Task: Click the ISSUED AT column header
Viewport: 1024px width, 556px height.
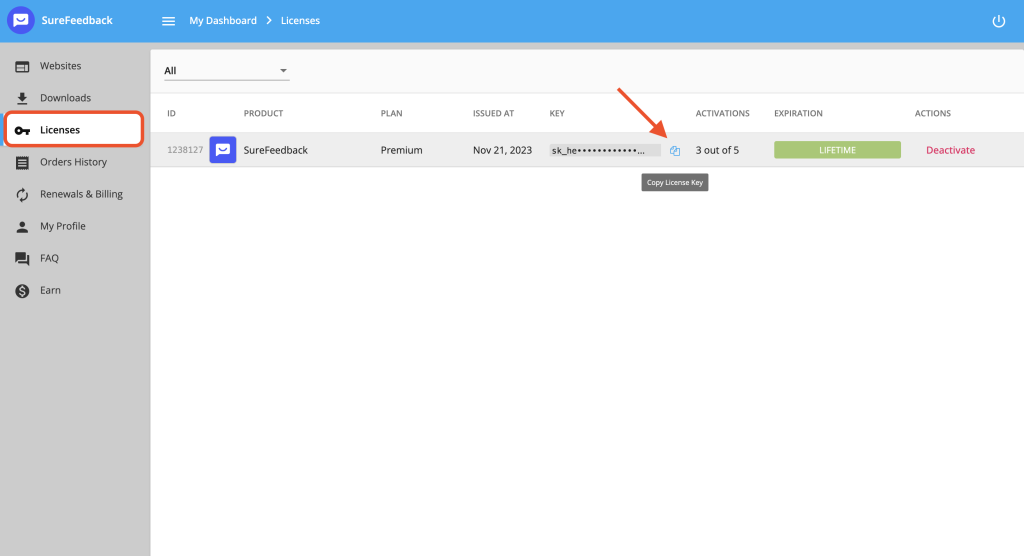Action: tap(494, 113)
